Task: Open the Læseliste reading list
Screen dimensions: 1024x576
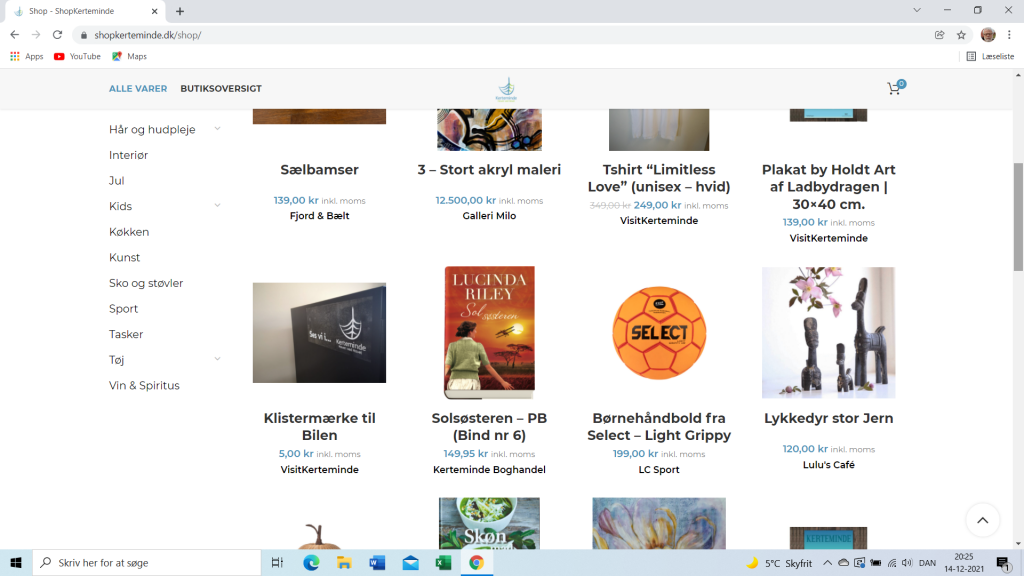Action: pyautogui.click(x=990, y=56)
